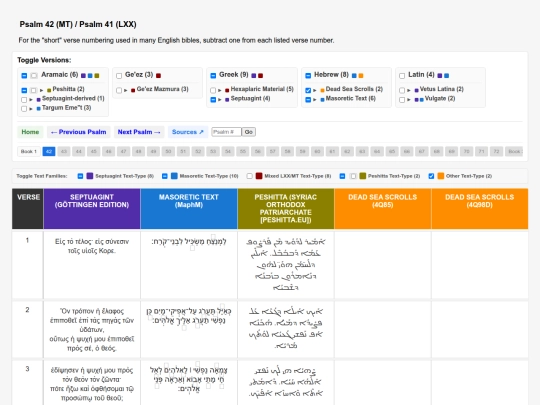Viewport: 540px width, 405px height.
Task: Toggle the Ge'ez (3) group checkbox
Action: [119, 75]
